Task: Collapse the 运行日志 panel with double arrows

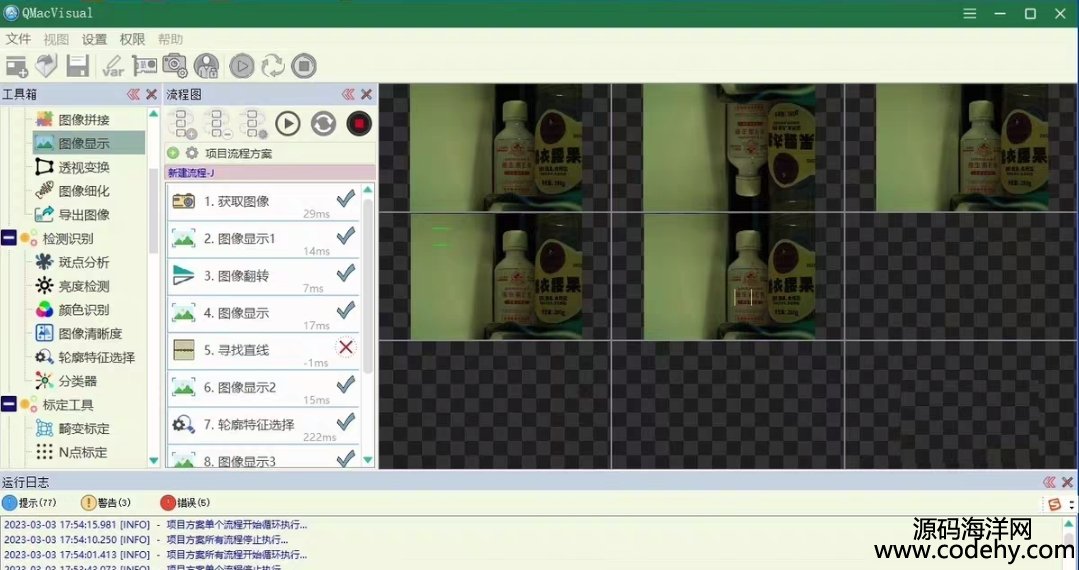Action: click(x=1049, y=482)
